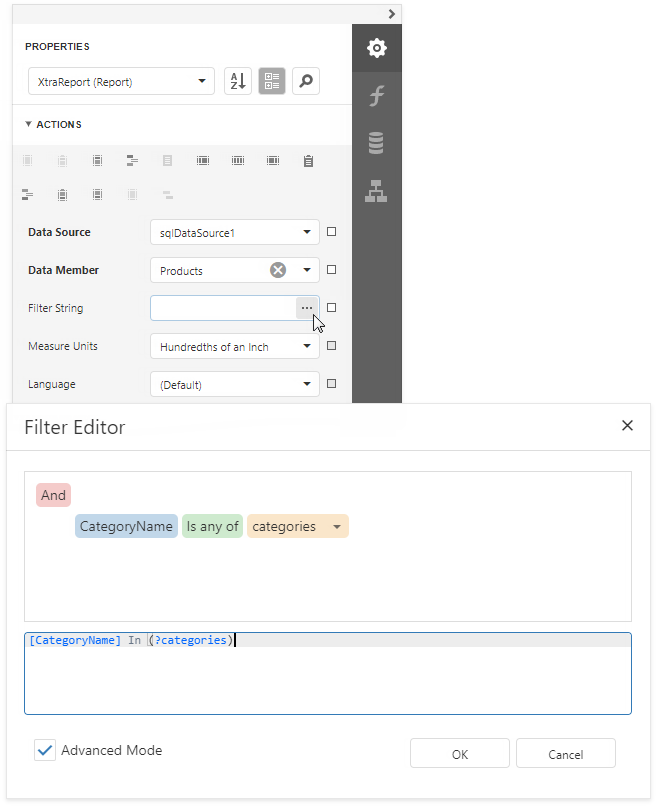This screenshot has height=807, width=657.
Task: Open the XtraReport component selector dropdown
Action: click(x=120, y=81)
